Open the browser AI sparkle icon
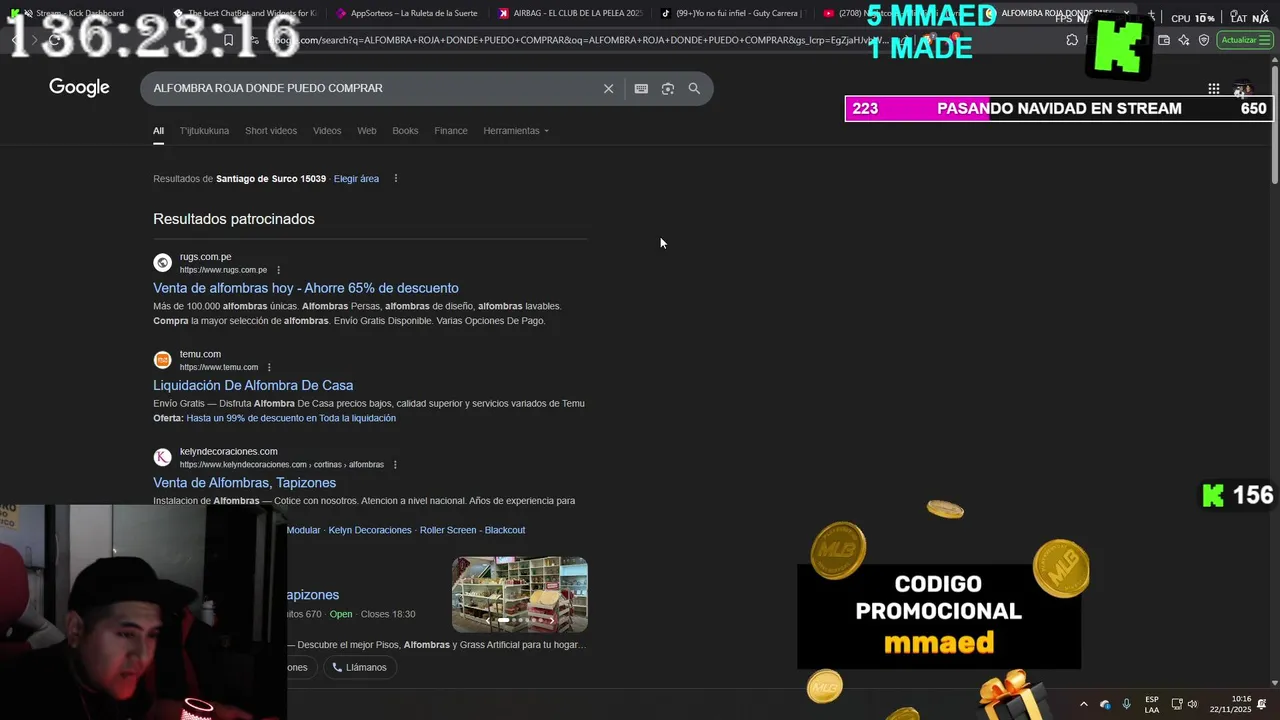Screen dimensions: 1280x720 [1184, 40]
